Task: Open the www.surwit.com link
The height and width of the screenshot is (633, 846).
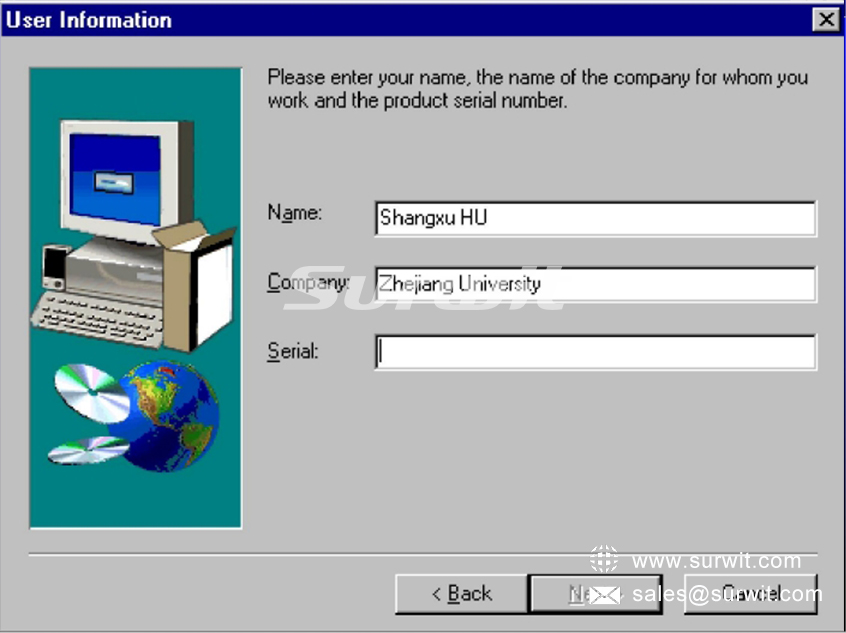Action: (716, 561)
